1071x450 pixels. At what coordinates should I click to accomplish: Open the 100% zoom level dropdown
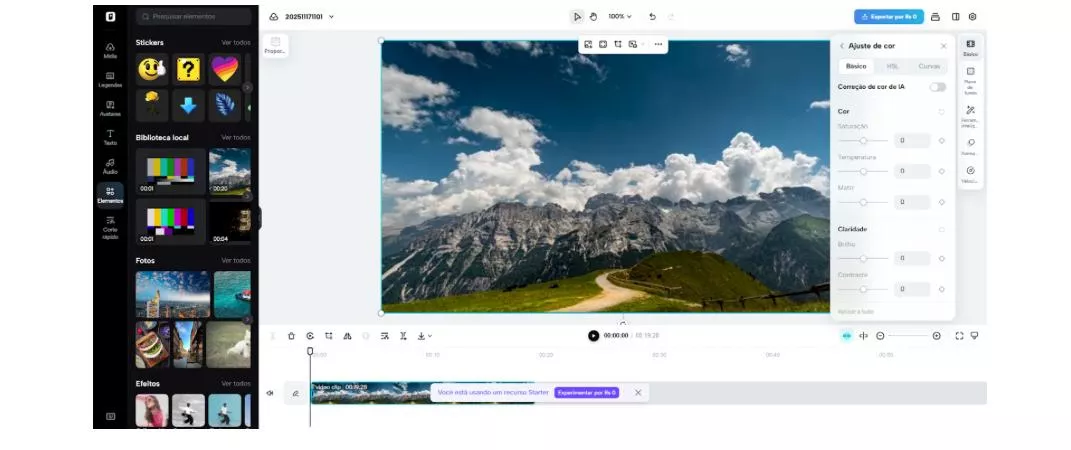(620, 17)
